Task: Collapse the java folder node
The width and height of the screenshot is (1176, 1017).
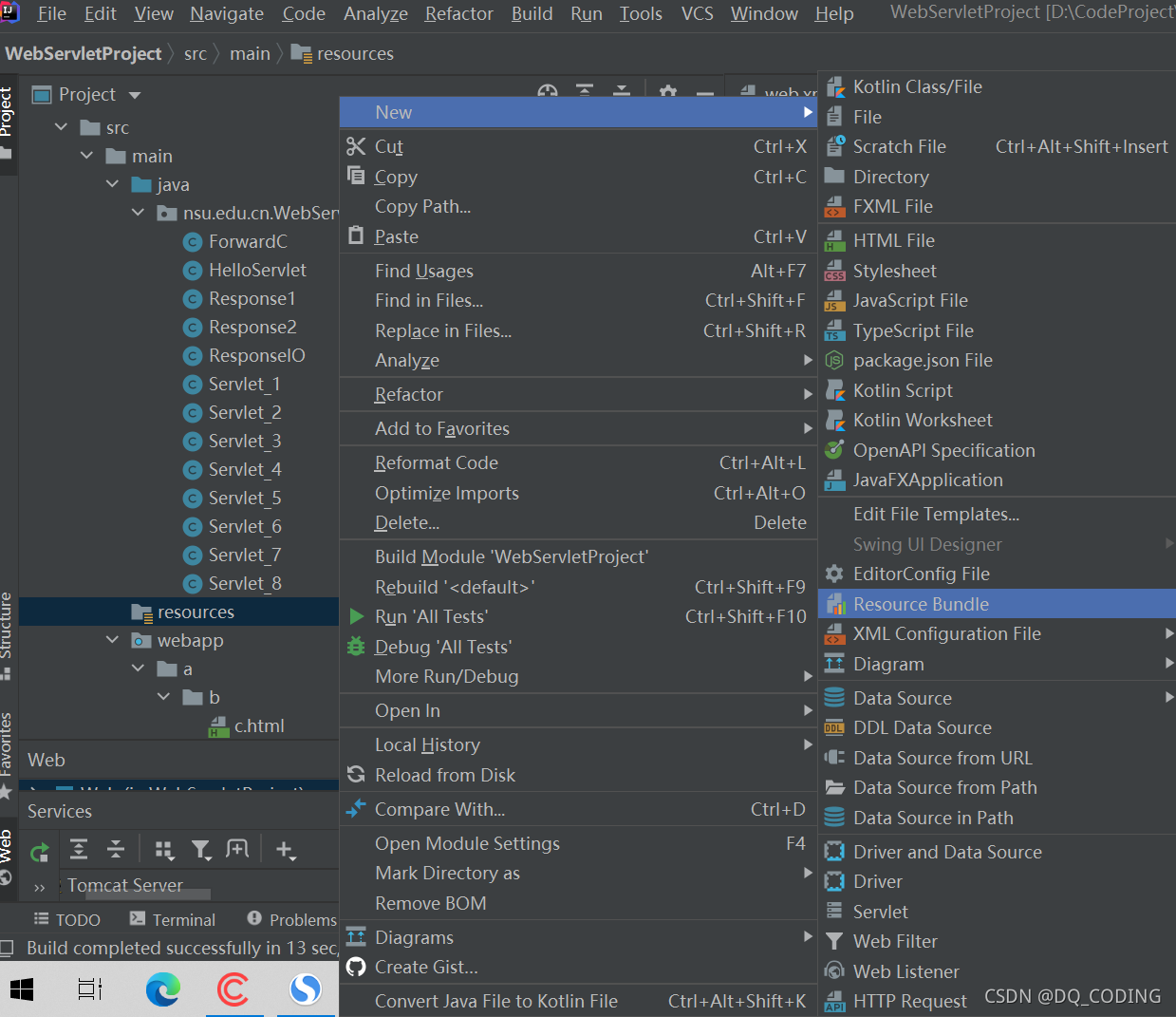Action: (x=113, y=184)
